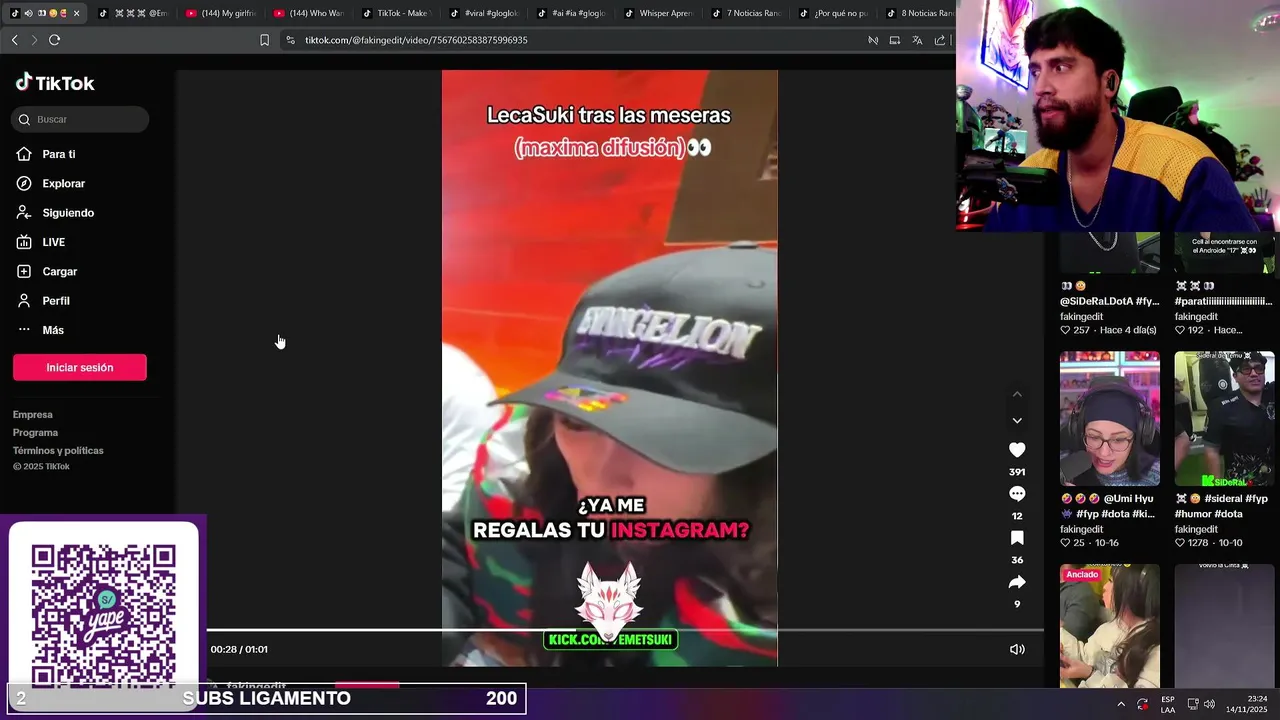Open comments via the speech bubble icon
The image size is (1280, 720).
point(1017,494)
